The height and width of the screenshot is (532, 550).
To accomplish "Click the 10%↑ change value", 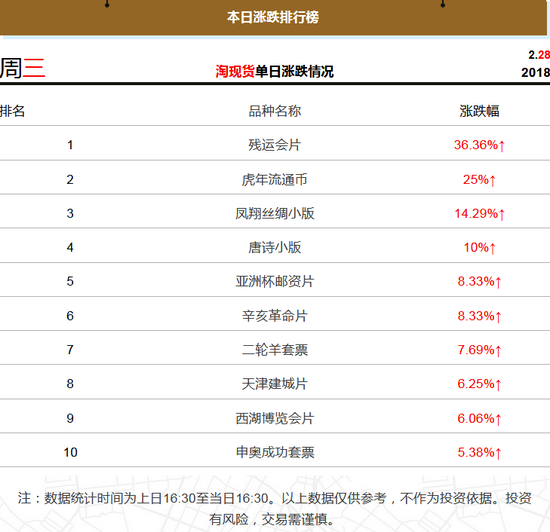I will (479, 247).
